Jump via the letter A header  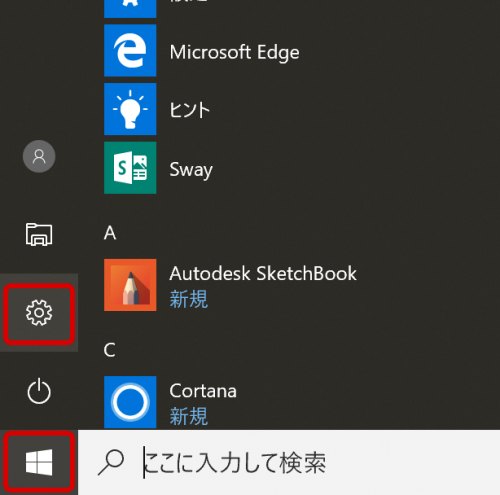110,233
